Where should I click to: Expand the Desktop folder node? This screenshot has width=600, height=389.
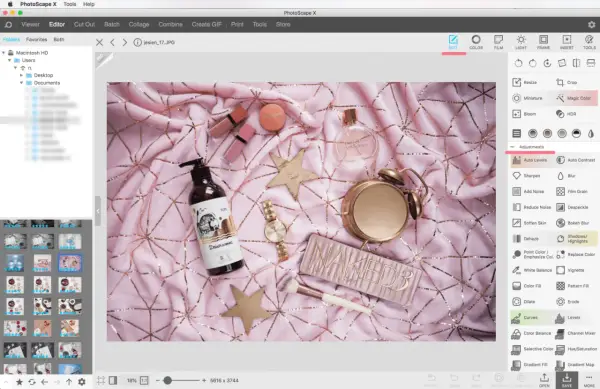click(21, 75)
